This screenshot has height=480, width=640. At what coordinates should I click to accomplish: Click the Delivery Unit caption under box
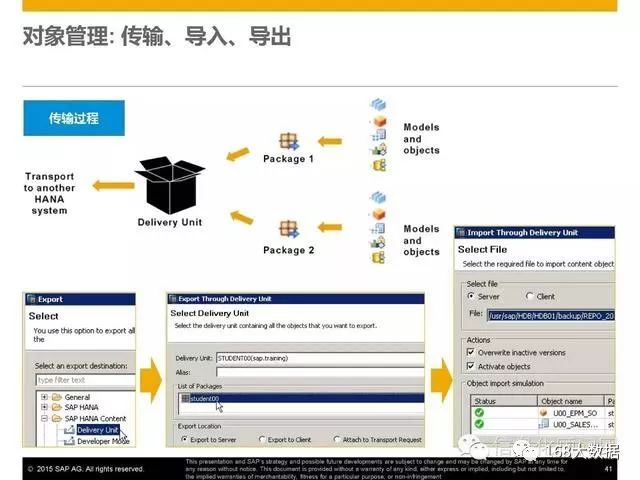pos(170,222)
